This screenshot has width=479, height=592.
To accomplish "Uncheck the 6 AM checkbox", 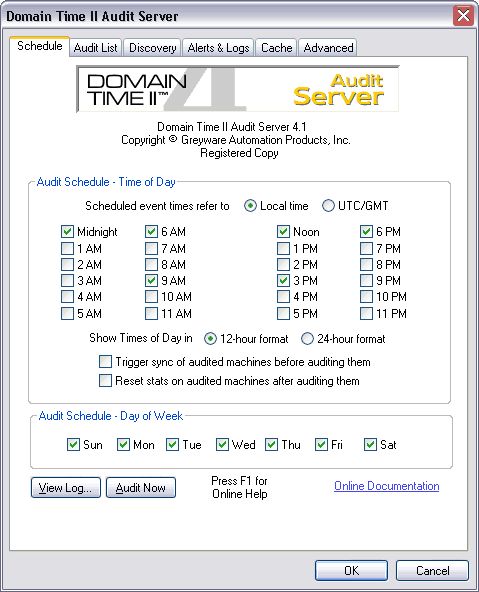I will (x=151, y=231).
